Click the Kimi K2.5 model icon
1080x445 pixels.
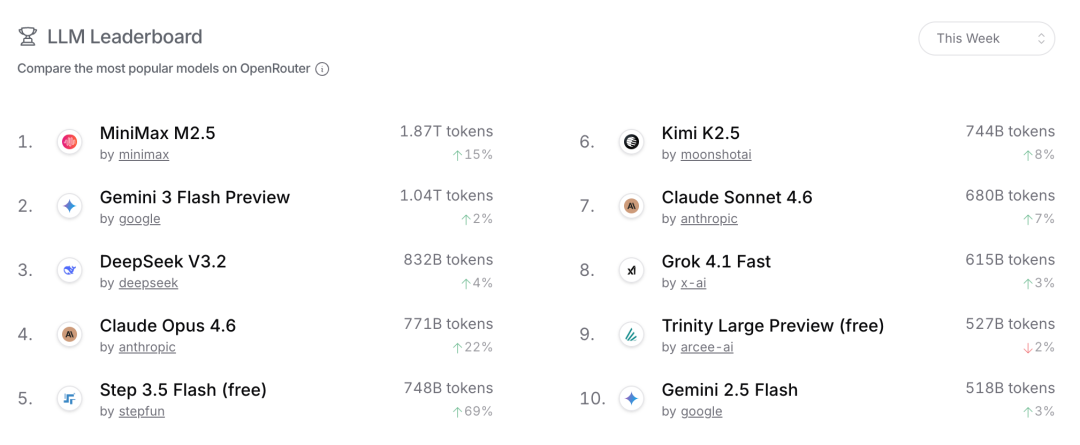point(631,142)
